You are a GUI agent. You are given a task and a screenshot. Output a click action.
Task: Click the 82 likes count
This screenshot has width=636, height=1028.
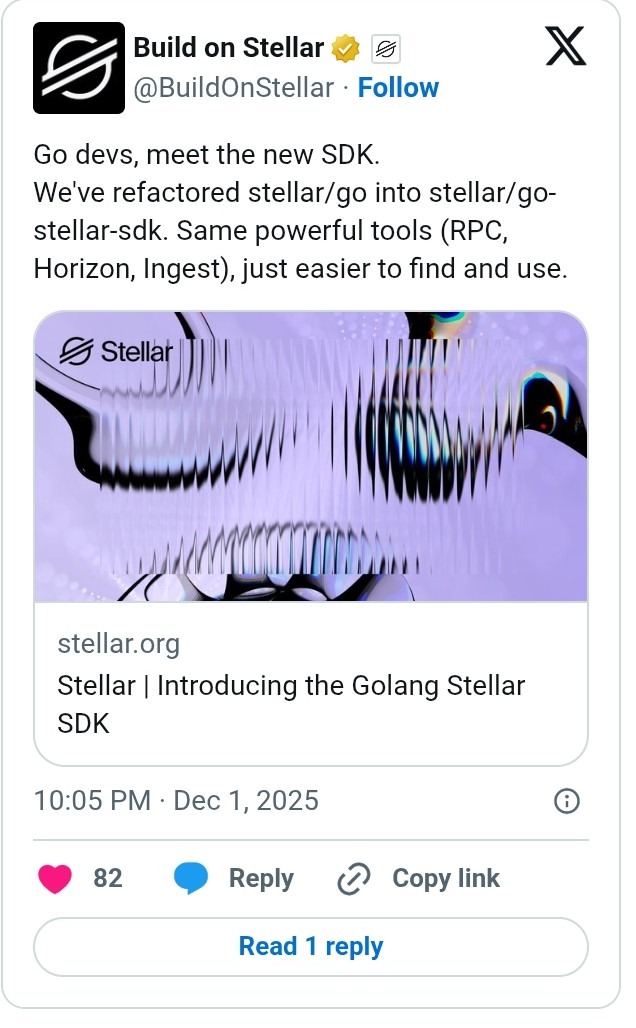(108, 879)
